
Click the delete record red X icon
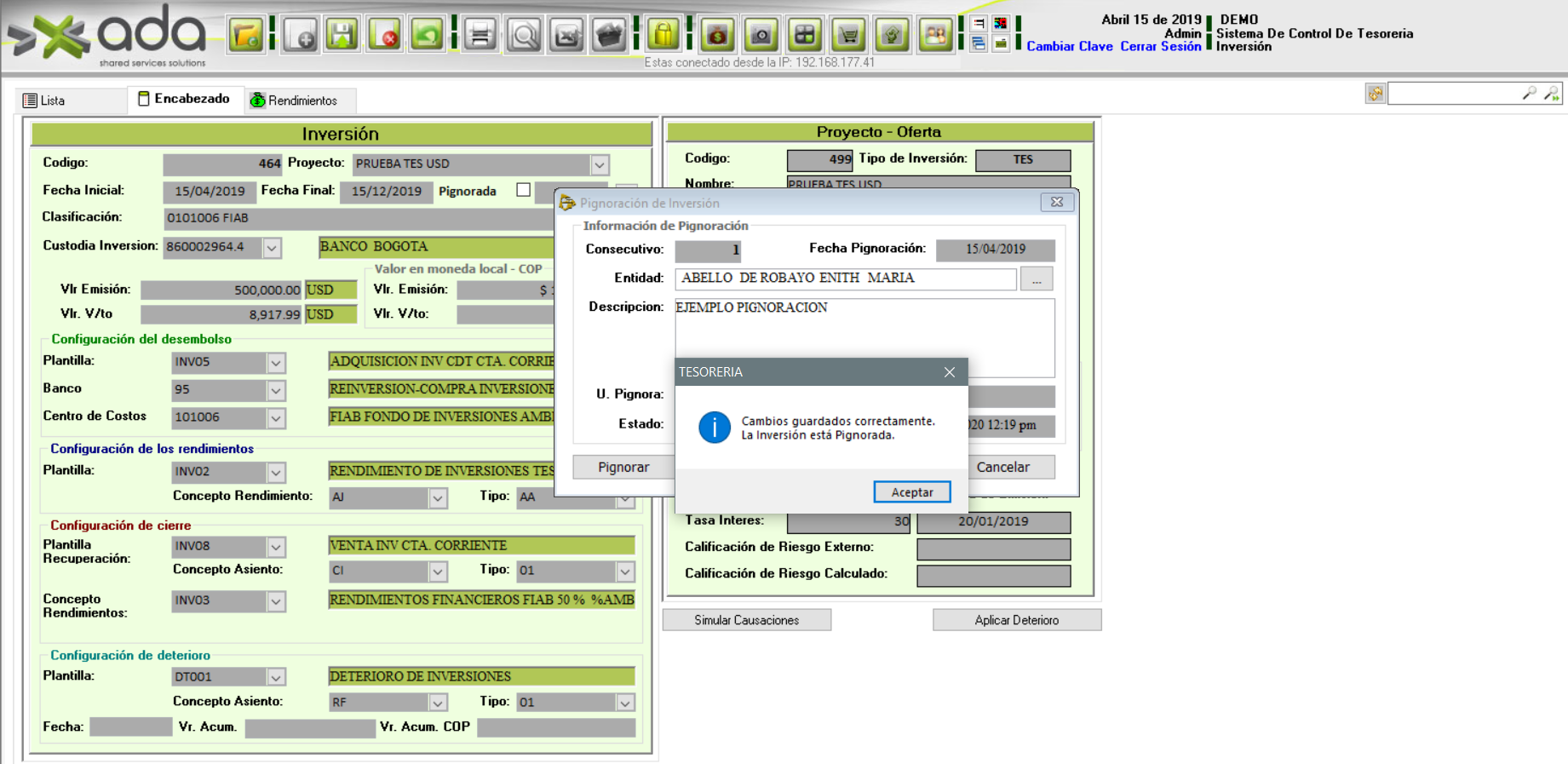tap(385, 35)
